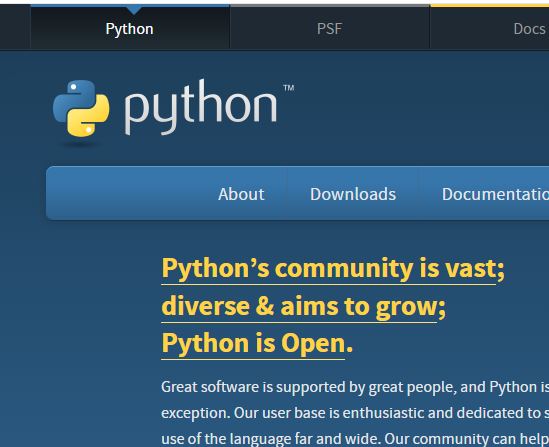This screenshot has width=549, height=447.
Task: Open the PSF top tab
Action: click(x=329, y=28)
